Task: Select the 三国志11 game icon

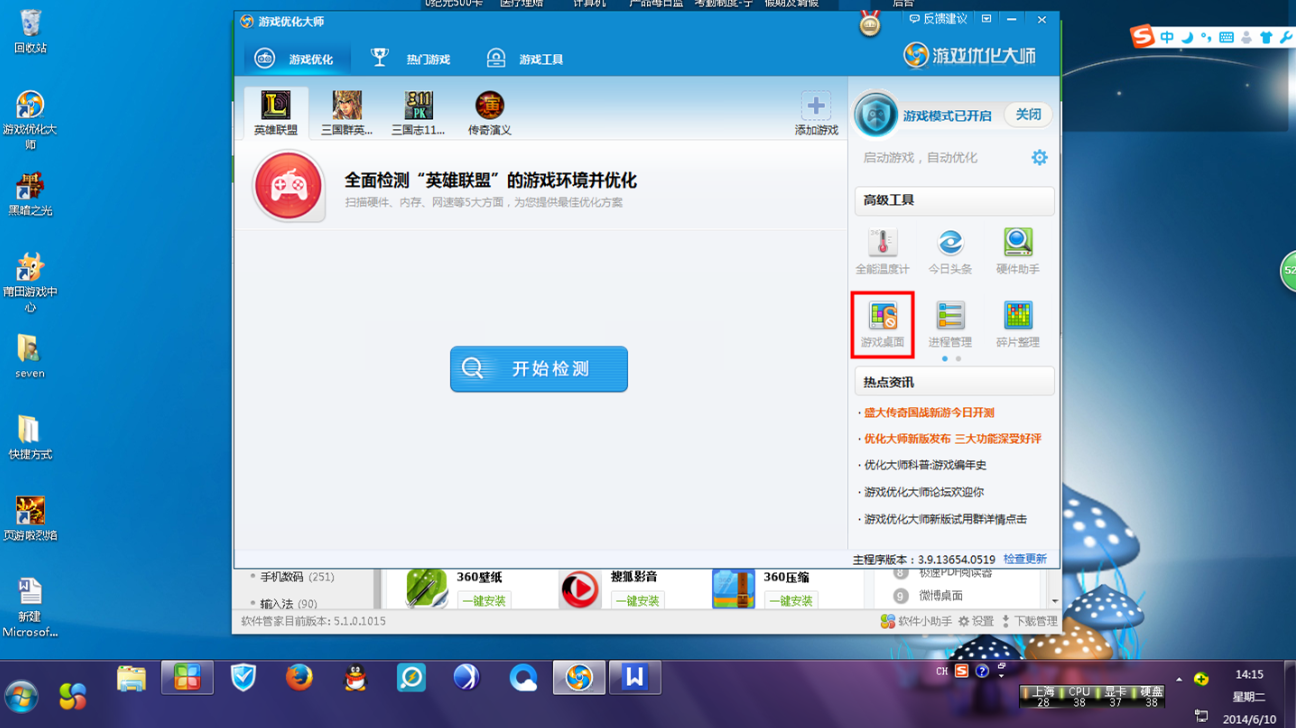Action: pos(418,112)
